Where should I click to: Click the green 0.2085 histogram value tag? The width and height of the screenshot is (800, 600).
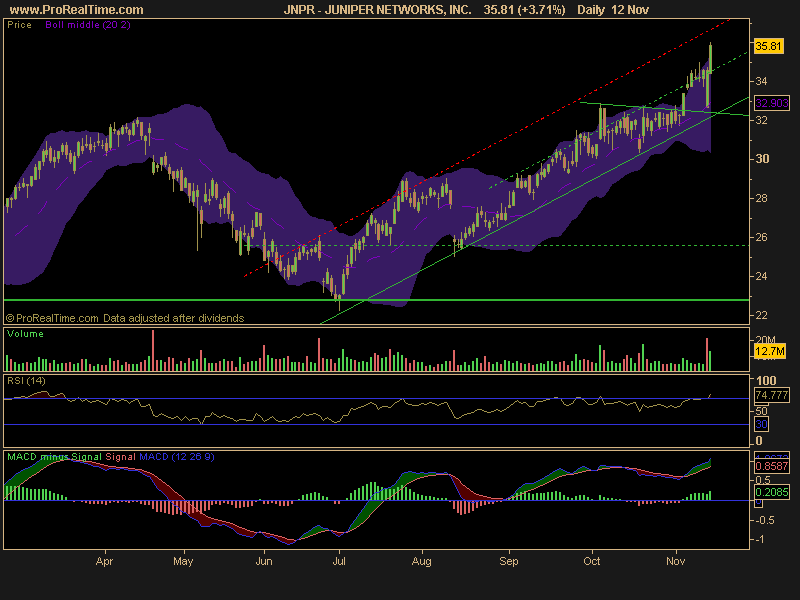772,492
